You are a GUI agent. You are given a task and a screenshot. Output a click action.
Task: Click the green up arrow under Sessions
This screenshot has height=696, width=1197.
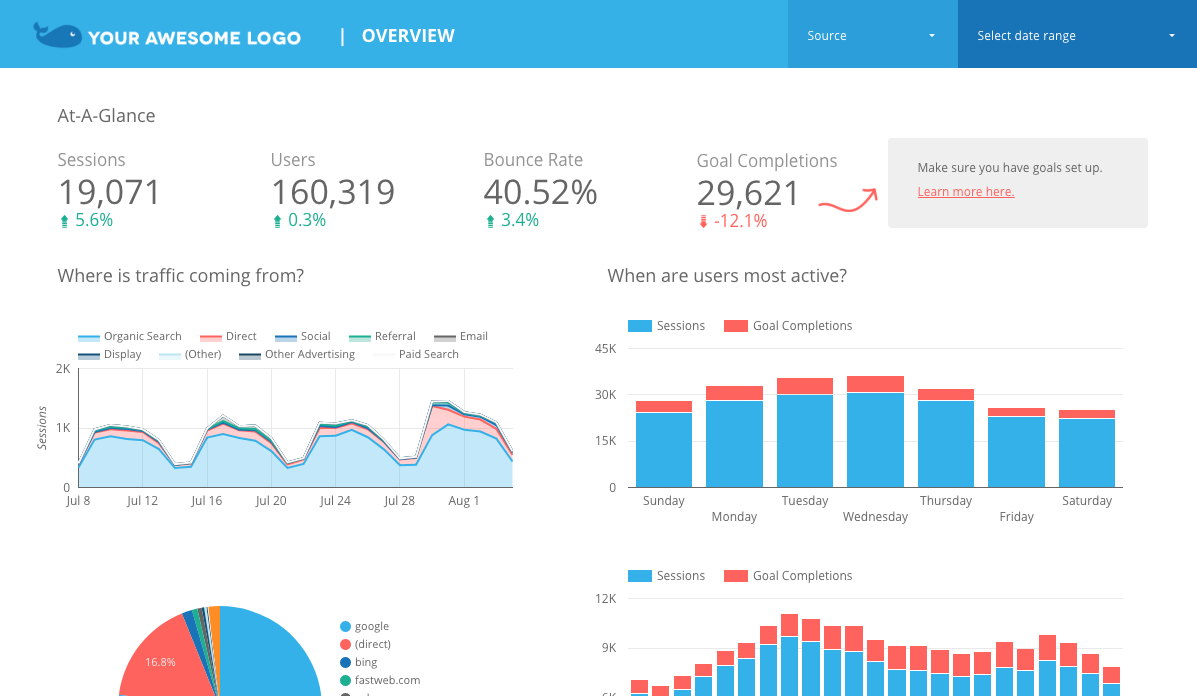[x=65, y=221]
